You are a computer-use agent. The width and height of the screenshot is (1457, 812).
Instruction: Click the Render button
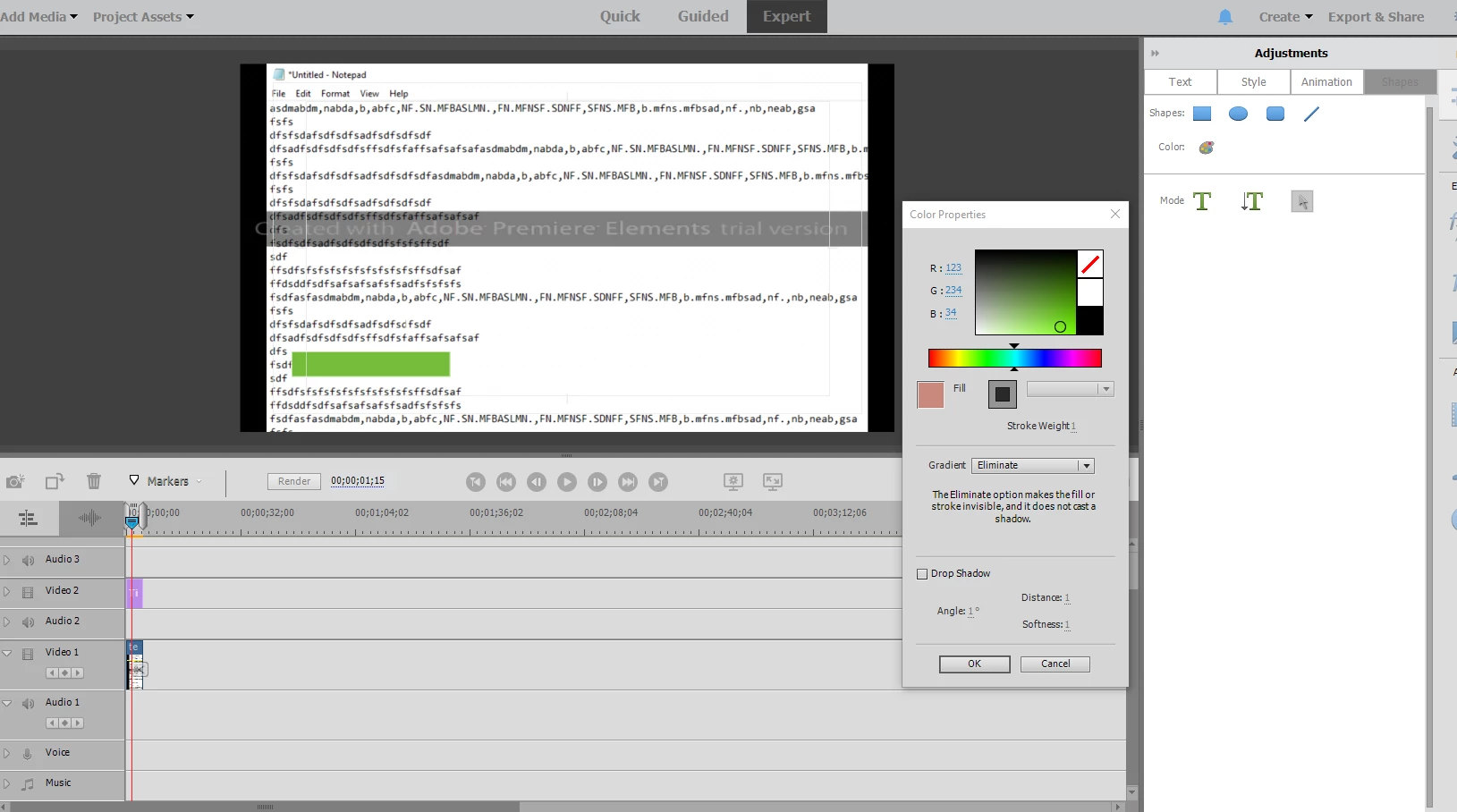tap(294, 481)
